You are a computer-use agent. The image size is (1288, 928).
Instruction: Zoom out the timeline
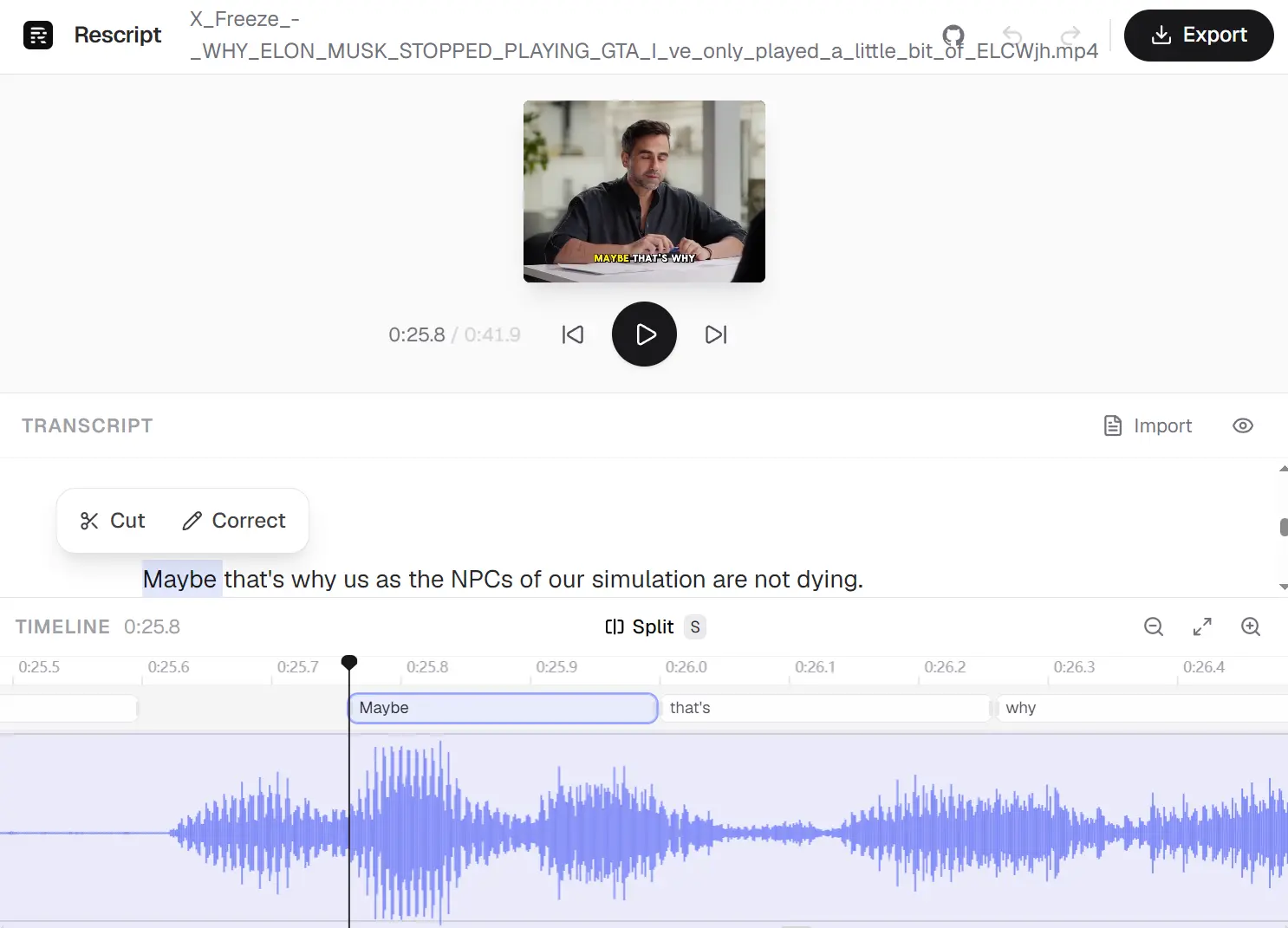coord(1154,626)
